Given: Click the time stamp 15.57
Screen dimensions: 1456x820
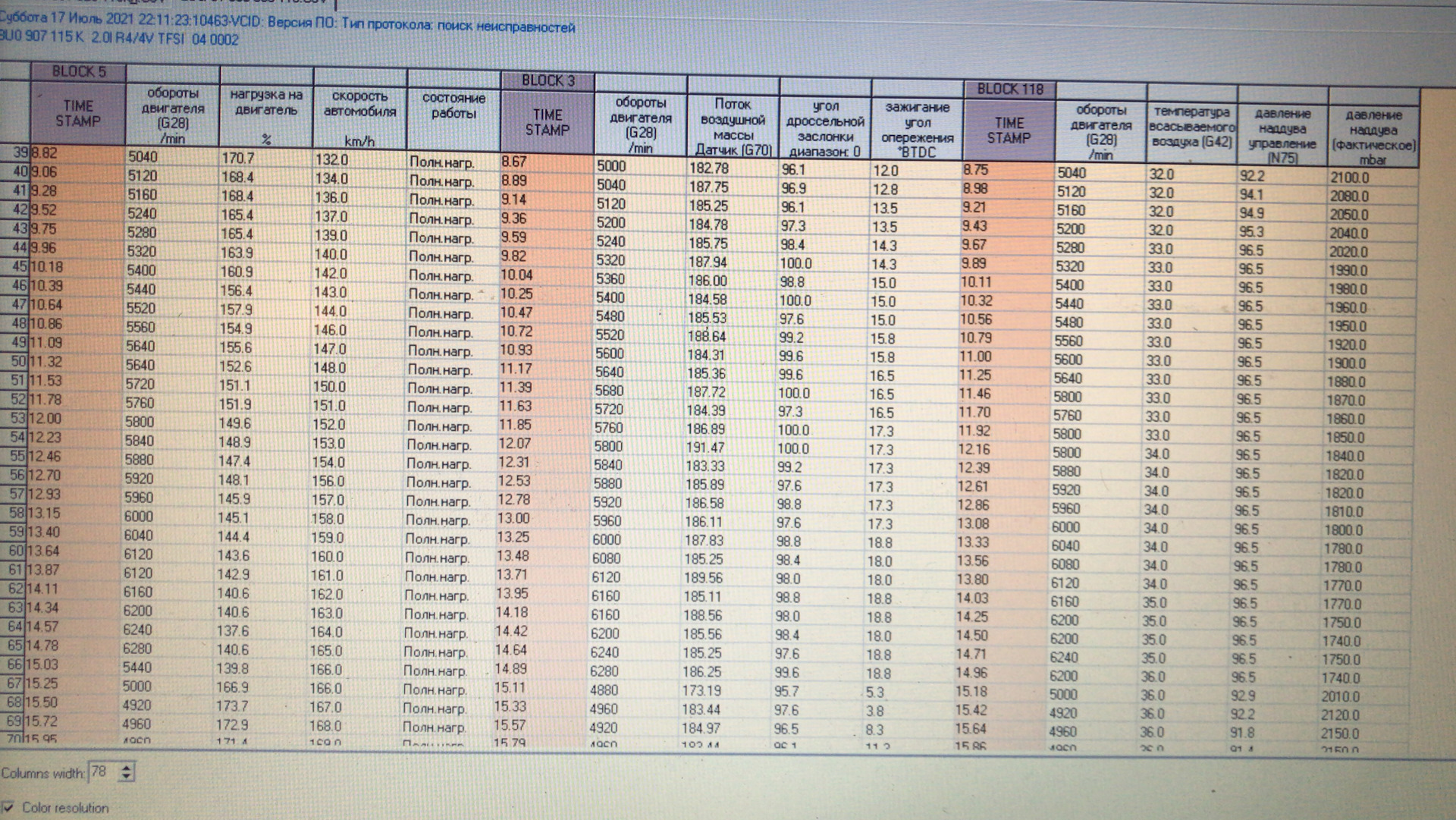Looking at the screenshot, I should [510, 725].
